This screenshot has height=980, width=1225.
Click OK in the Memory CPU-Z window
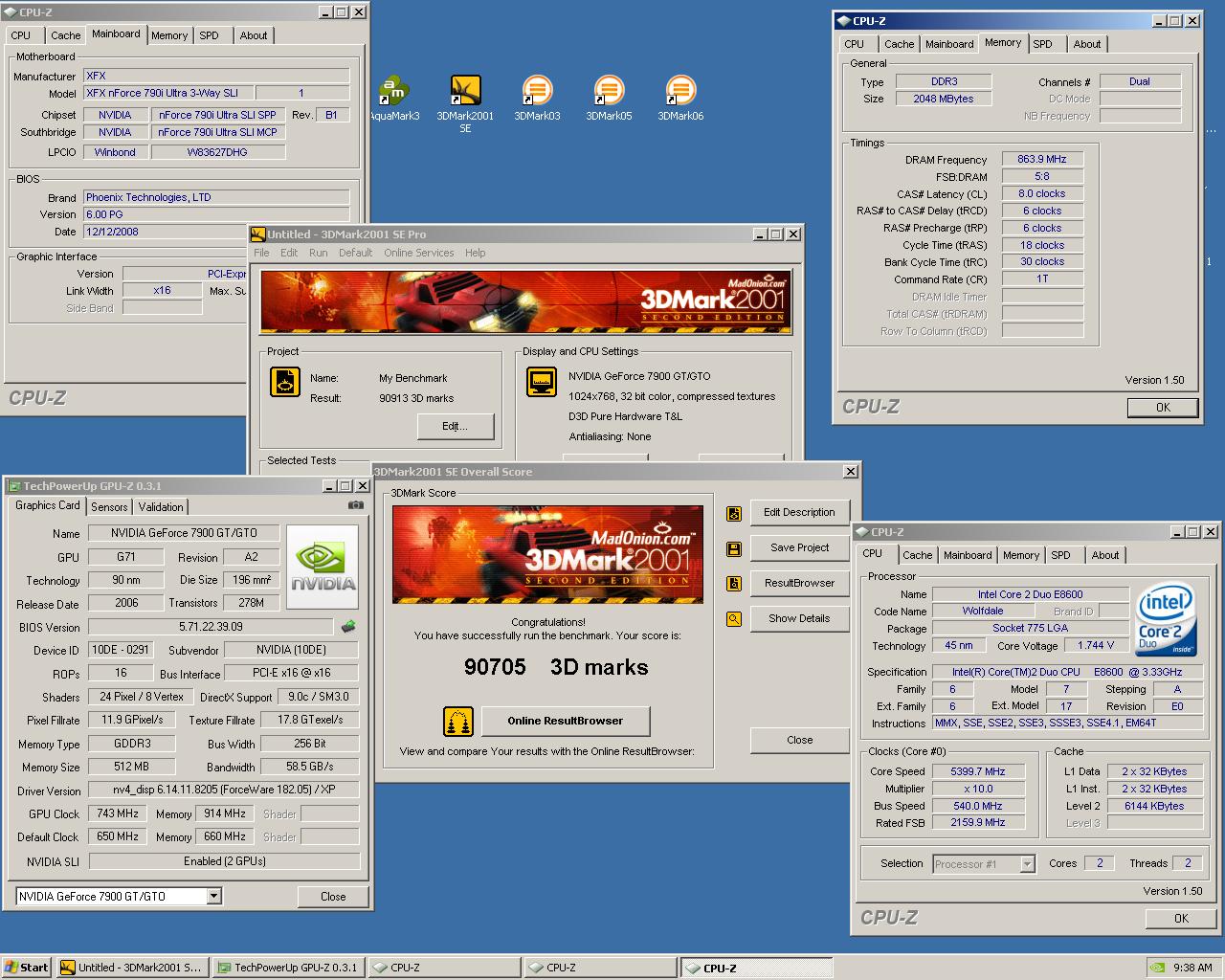[1163, 407]
